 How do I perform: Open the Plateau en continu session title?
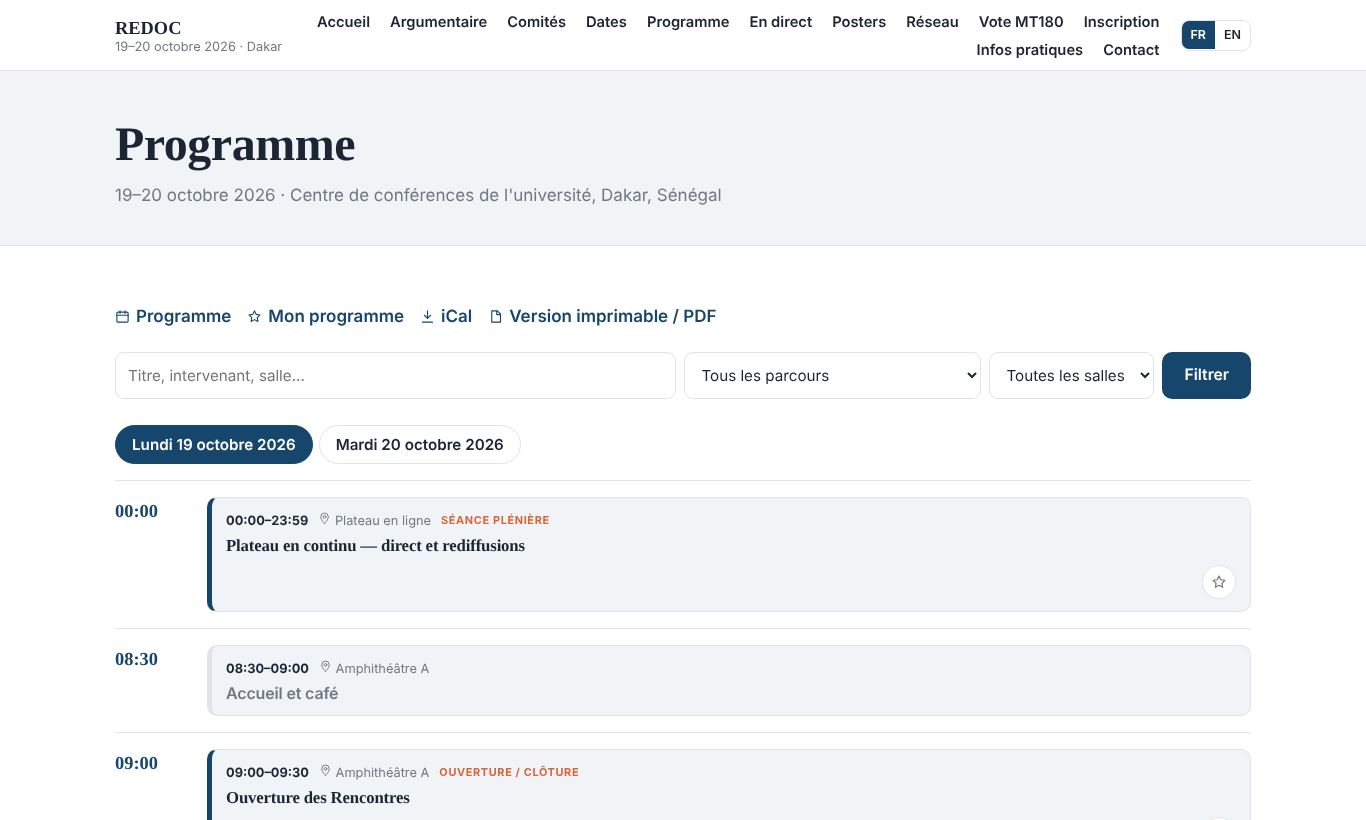pos(375,546)
